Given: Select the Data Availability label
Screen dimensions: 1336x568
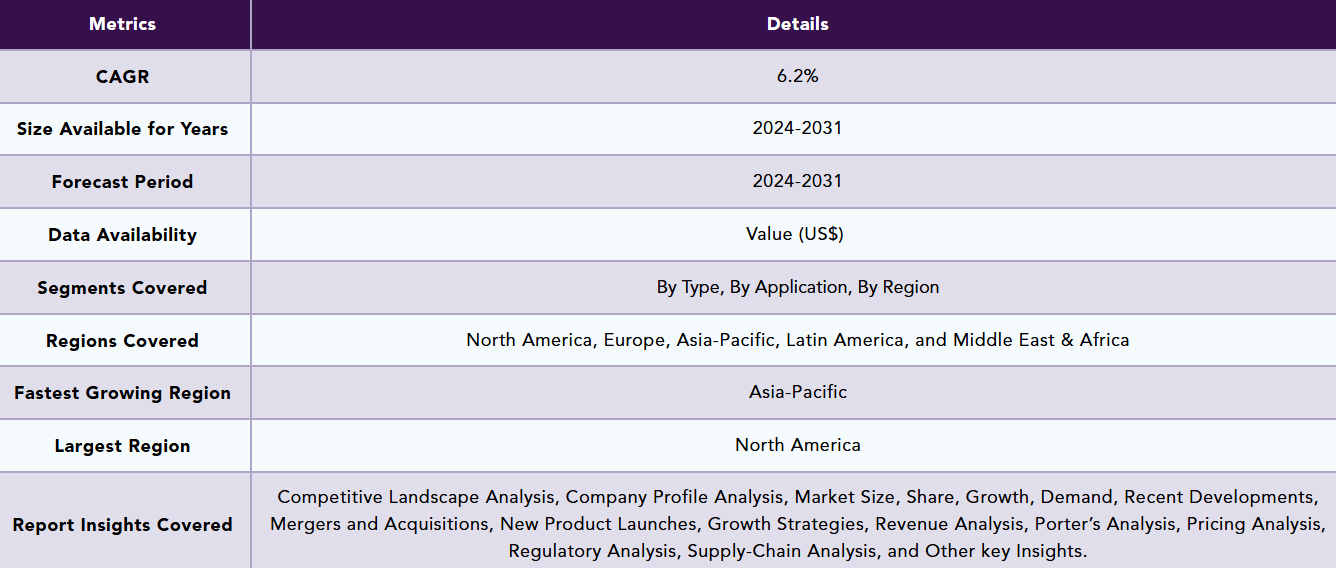Looking at the screenshot, I should (122, 235).
